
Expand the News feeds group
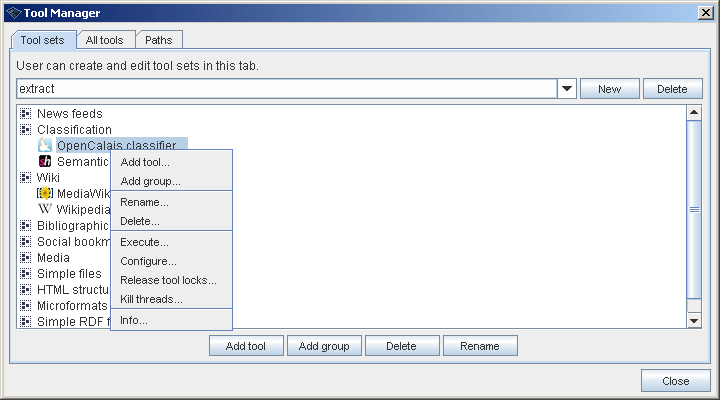(26, 114)
